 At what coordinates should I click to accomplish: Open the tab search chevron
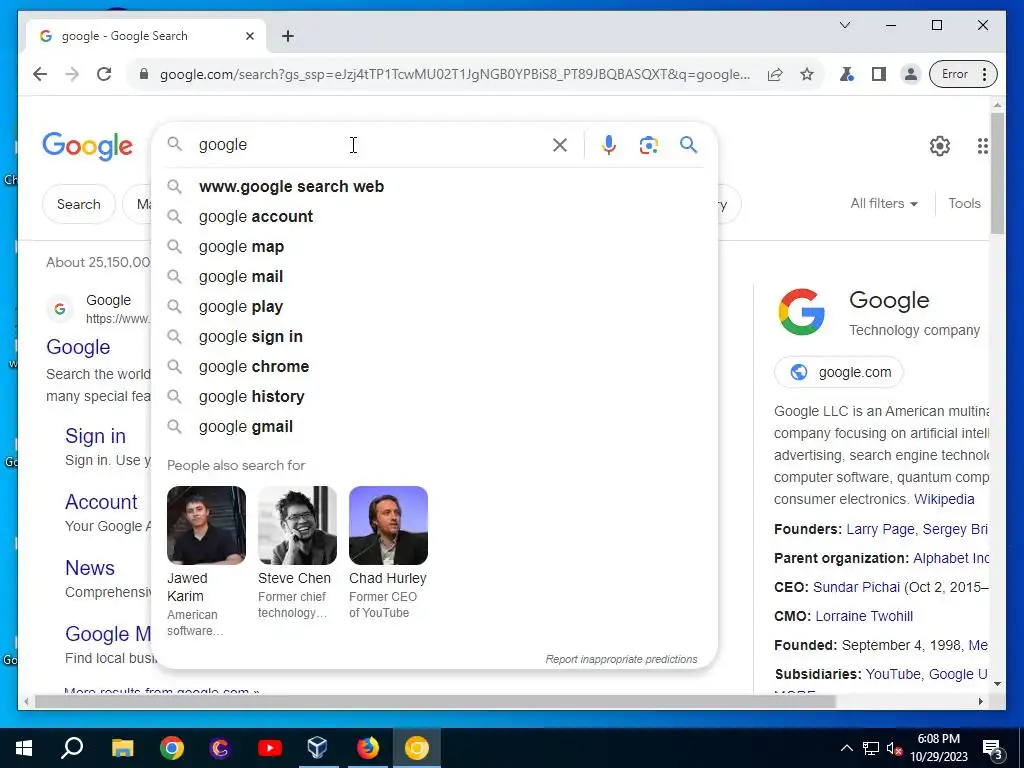pos(844,25)
